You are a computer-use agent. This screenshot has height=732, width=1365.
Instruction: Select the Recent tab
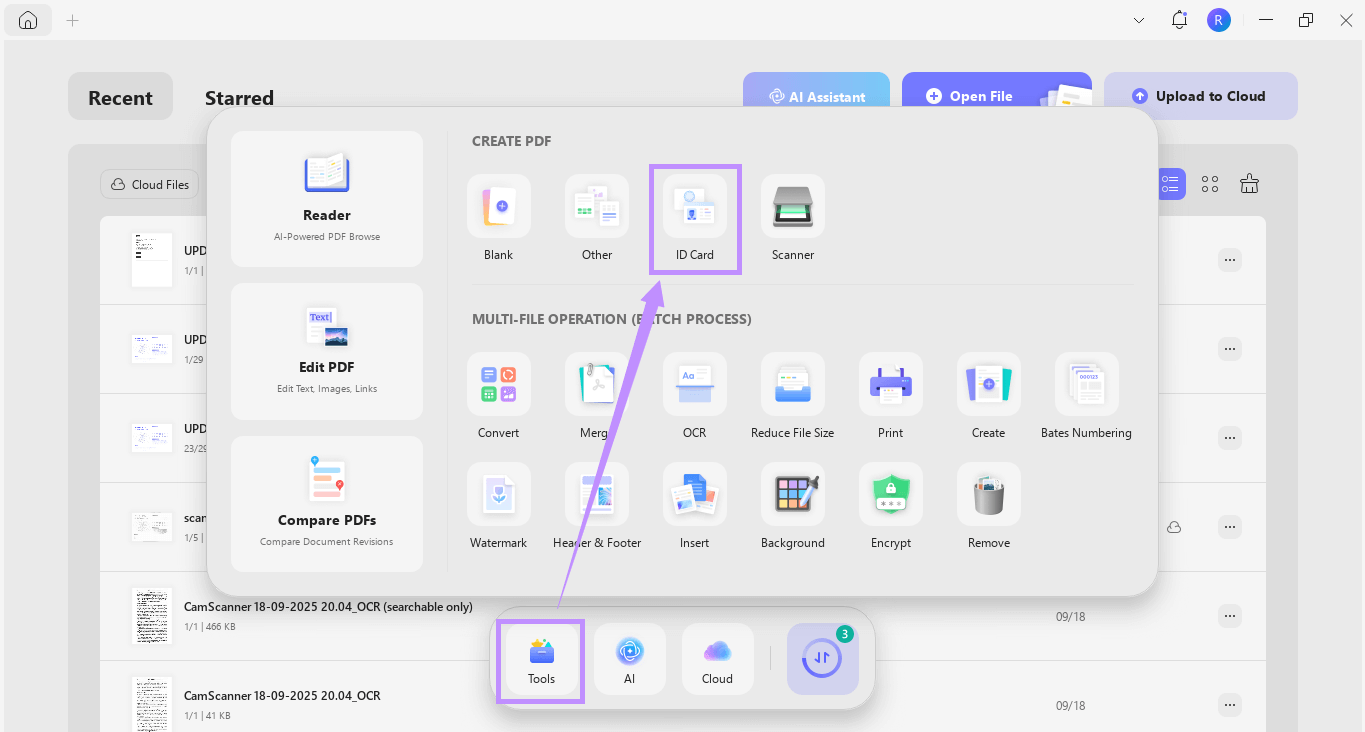(120, 97)
